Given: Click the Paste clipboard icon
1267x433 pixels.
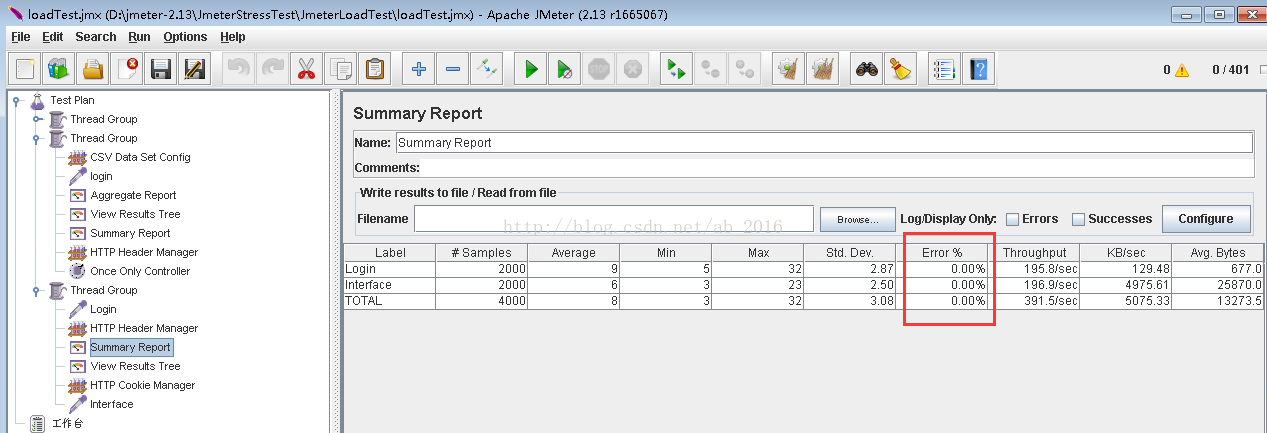Looking at the screenshot, I should click(x=374, y=69).
